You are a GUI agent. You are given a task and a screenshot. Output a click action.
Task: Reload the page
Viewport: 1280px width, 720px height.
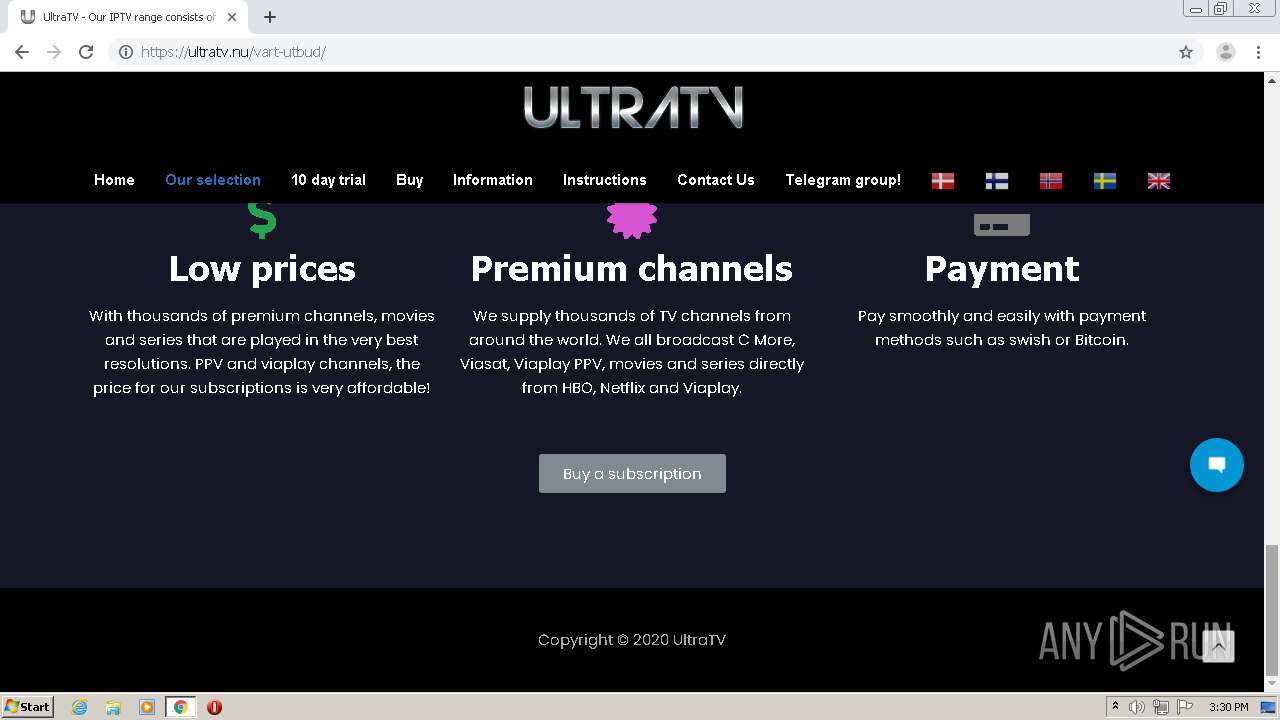point(86,52)
